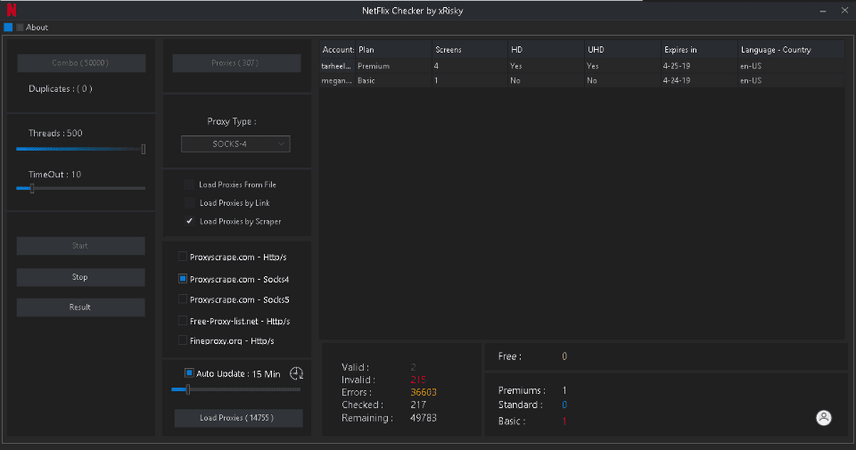
Task: Click the UHD column header
Action: [623, 50]
